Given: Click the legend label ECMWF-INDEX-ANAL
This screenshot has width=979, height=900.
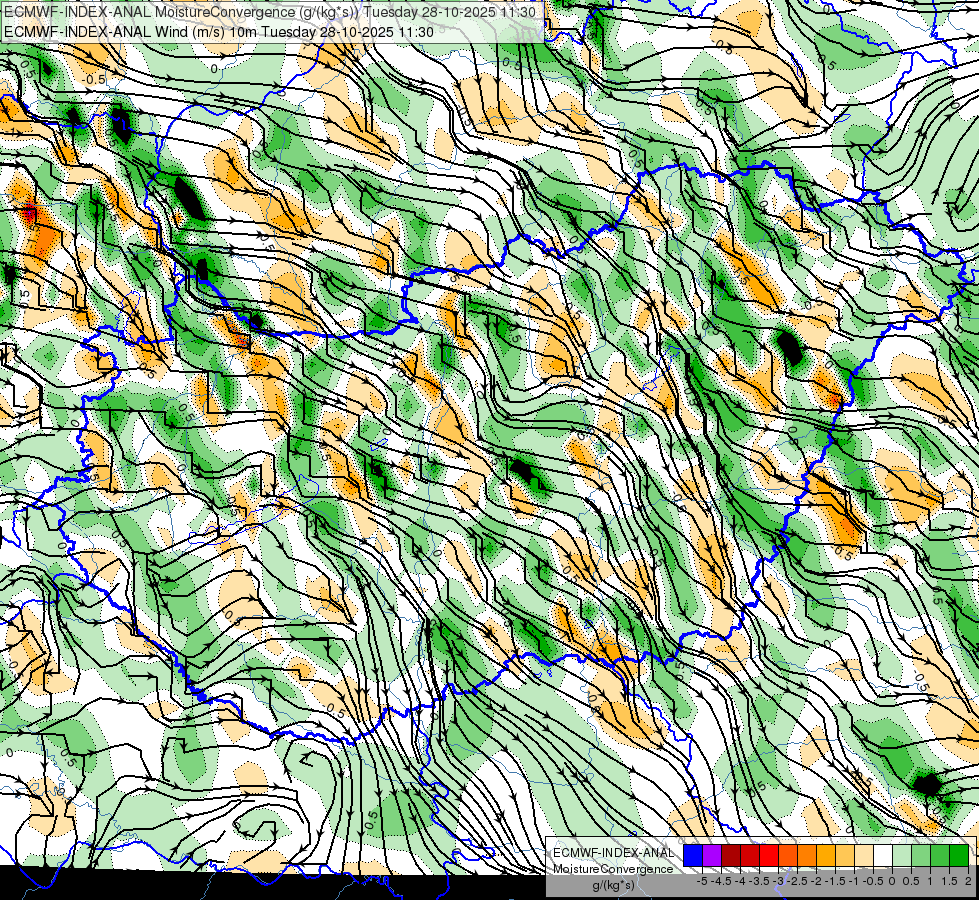Looking at the screenshot, I should 614,853.
